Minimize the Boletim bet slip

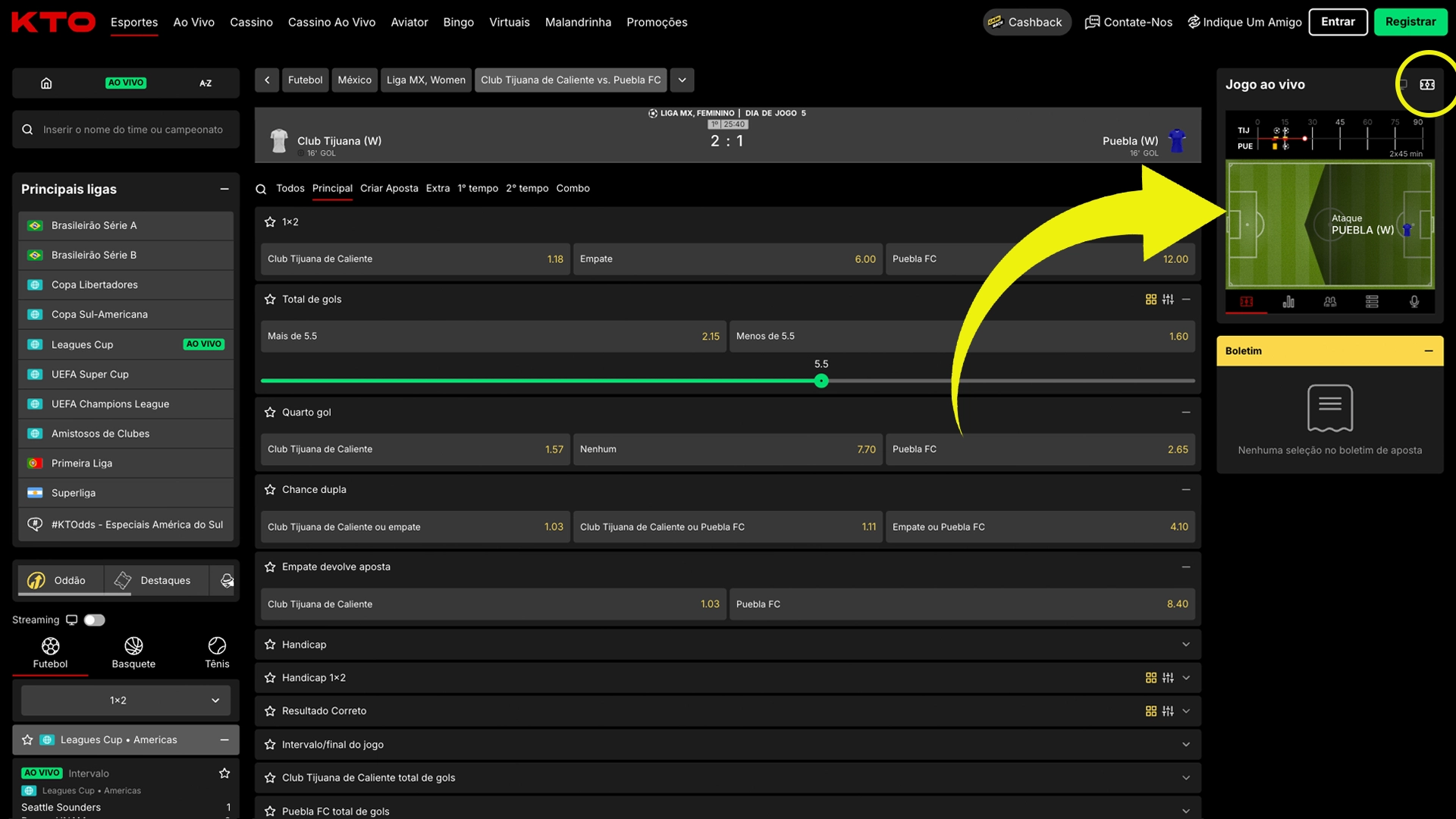1429,351
